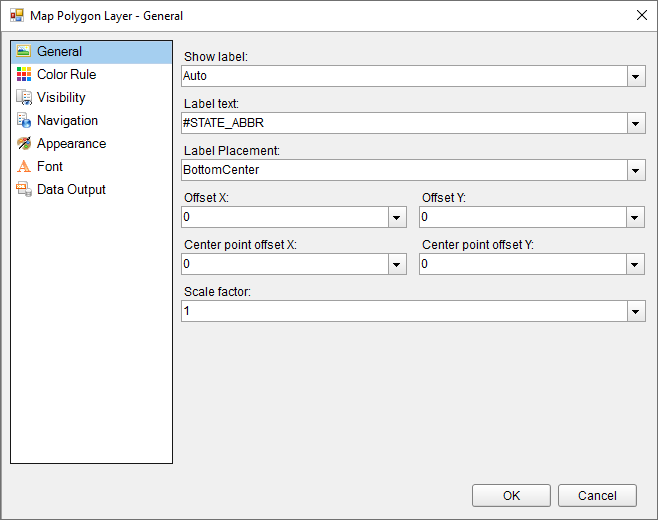The height and width of the screenshot is (521, 658).
Task: Switch to the Font page
Action: [x=50, y=167]
